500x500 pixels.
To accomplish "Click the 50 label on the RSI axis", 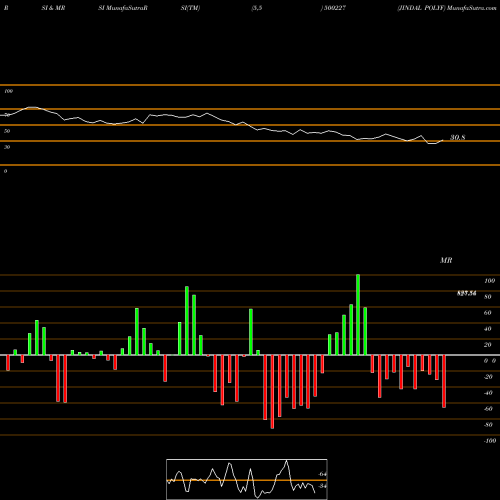I will (7, 131).
